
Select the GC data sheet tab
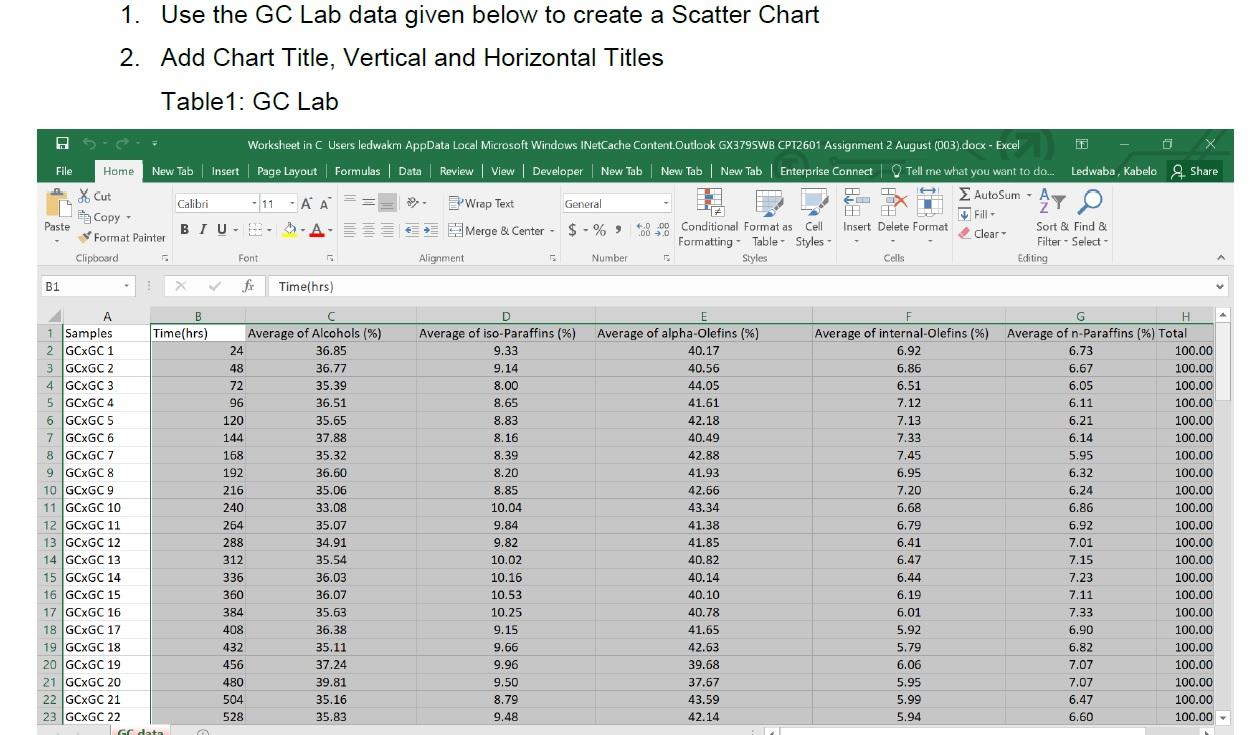pos(138,731)
